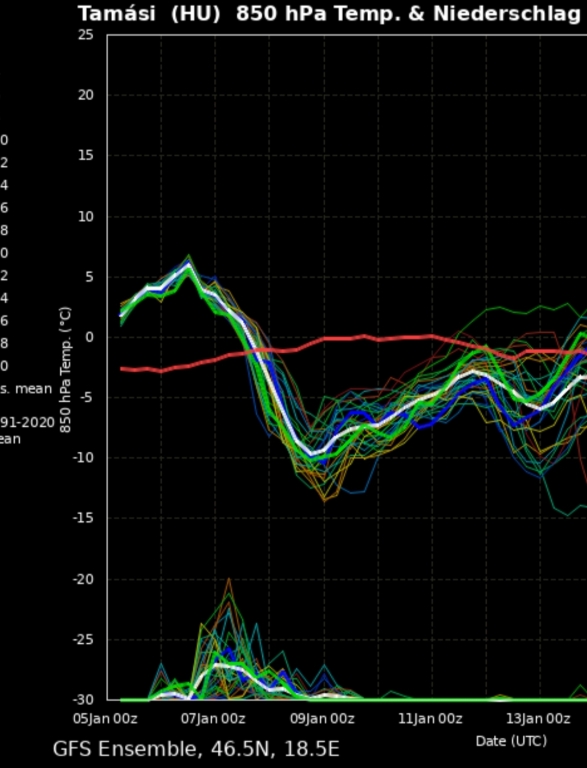The height and width of the screenshot is (768, 587).
Task: Select the "05Jan 00z" date label
Action: 105,719
